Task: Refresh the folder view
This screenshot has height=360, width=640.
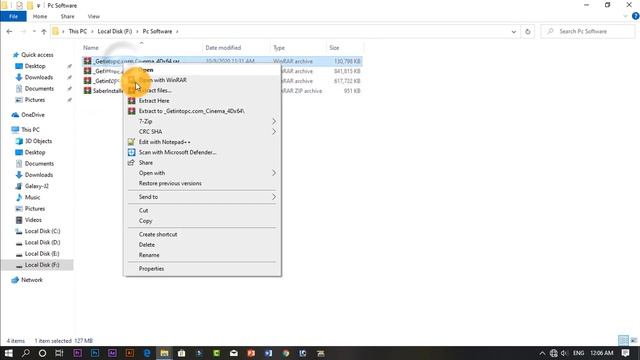Action: [527, 31]
